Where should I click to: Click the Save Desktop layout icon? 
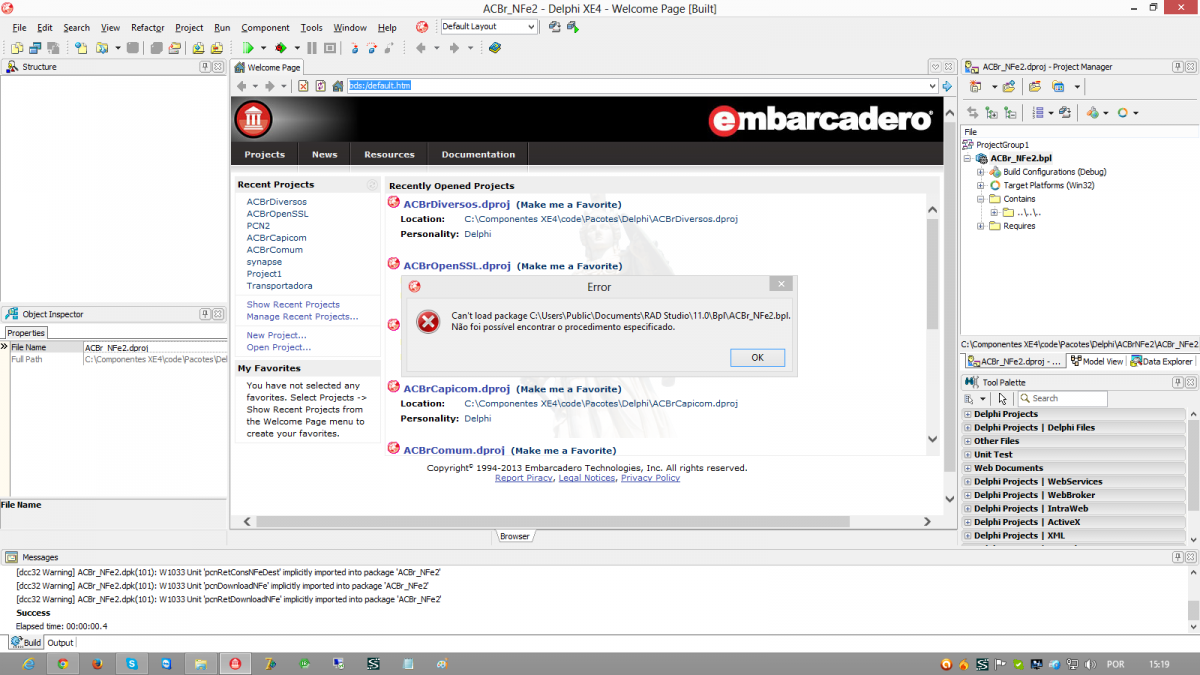[555, 27]
